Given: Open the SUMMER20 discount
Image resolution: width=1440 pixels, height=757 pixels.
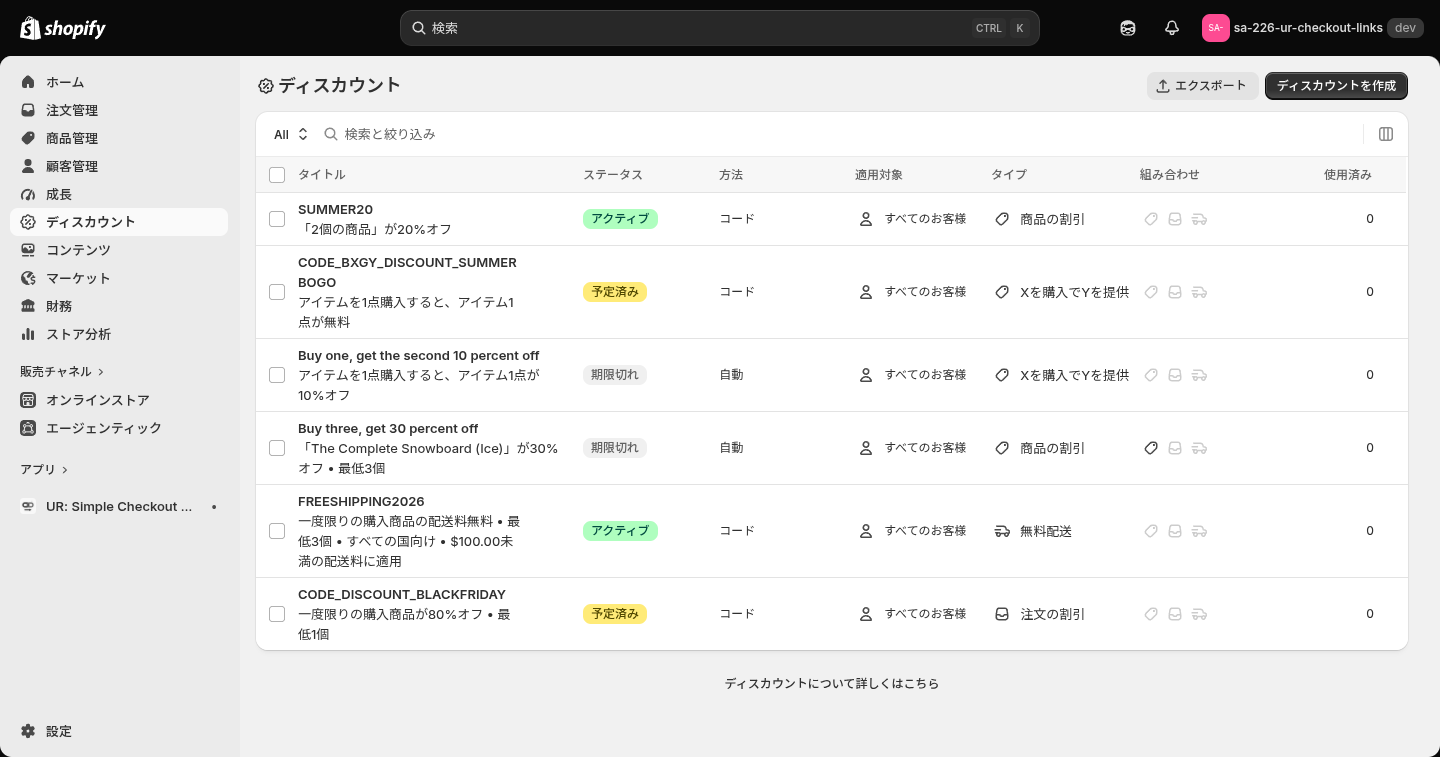Looking at the screenshot, I should [x=335, y=209].
